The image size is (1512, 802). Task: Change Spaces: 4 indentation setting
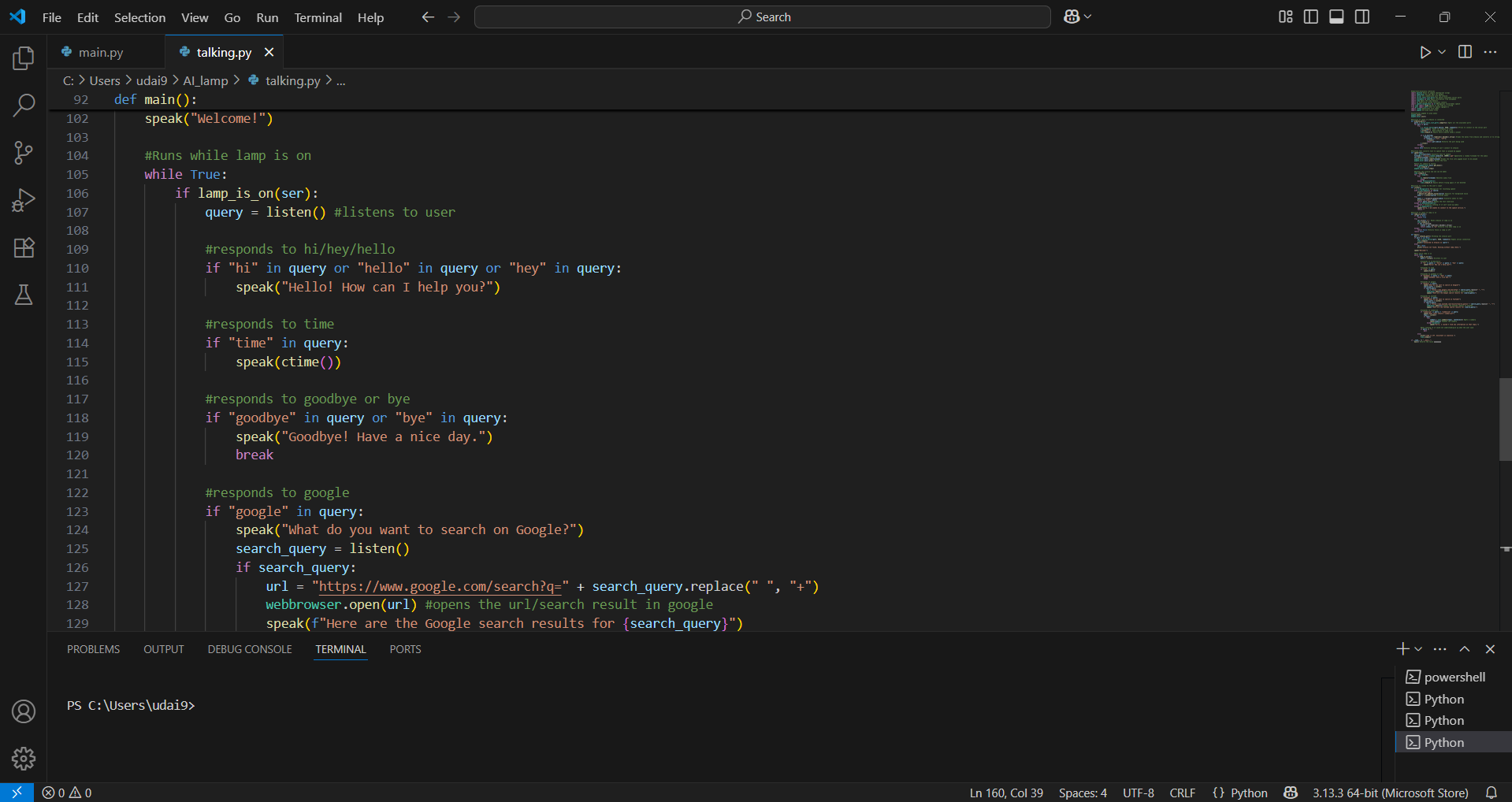click(x=1083, y=793)
